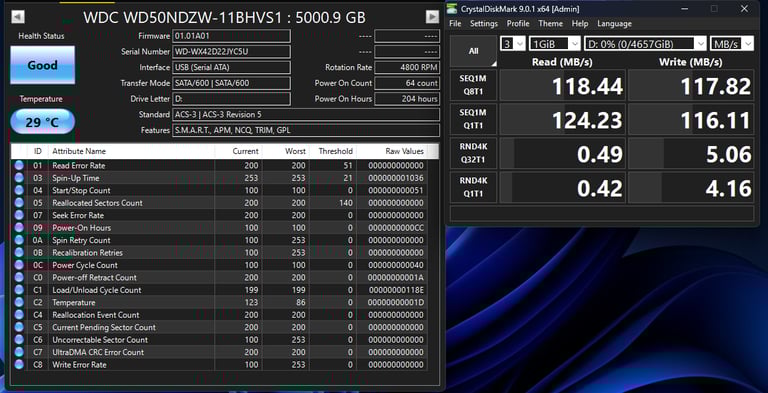Open the drive dropdown showing D: 0%
Viewport: 768px width, 393px height.
coord(645,44)
